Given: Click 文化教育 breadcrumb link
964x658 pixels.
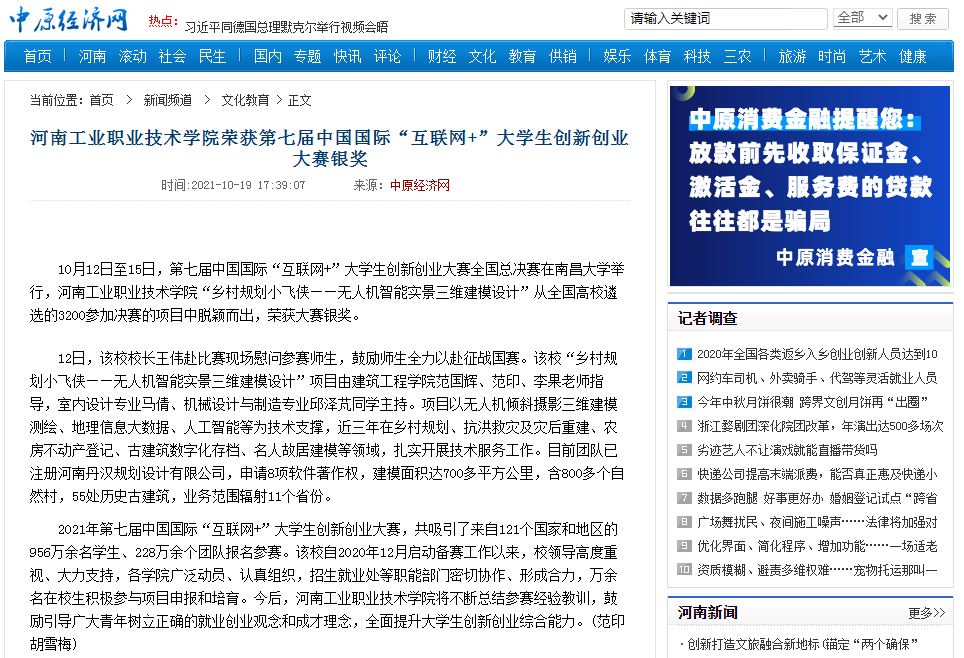Looking at the screenshot, I should [245, 100].
